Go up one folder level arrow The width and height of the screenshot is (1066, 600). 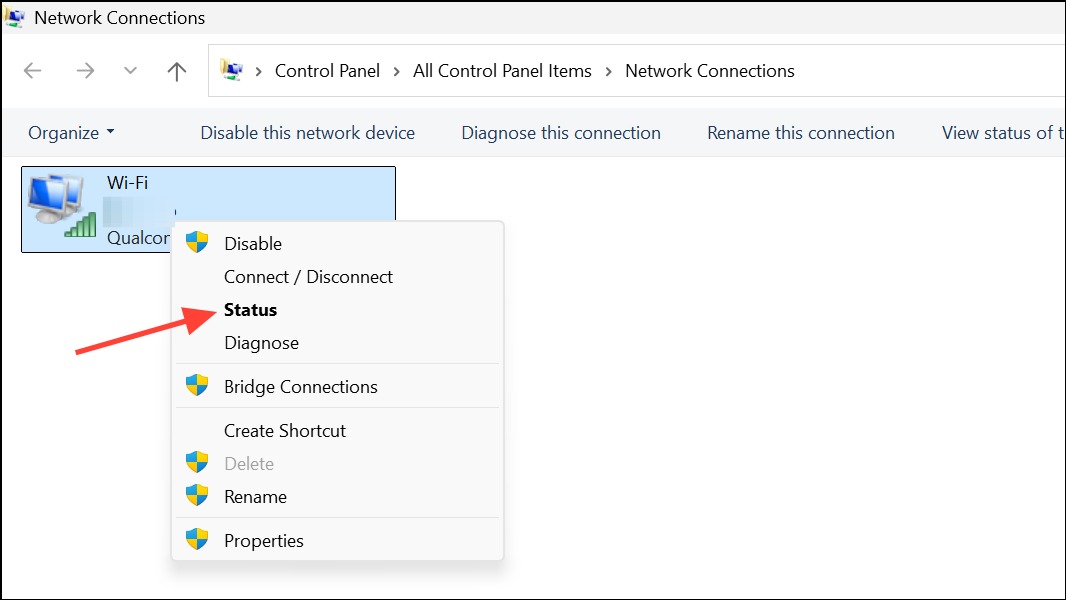177,71
